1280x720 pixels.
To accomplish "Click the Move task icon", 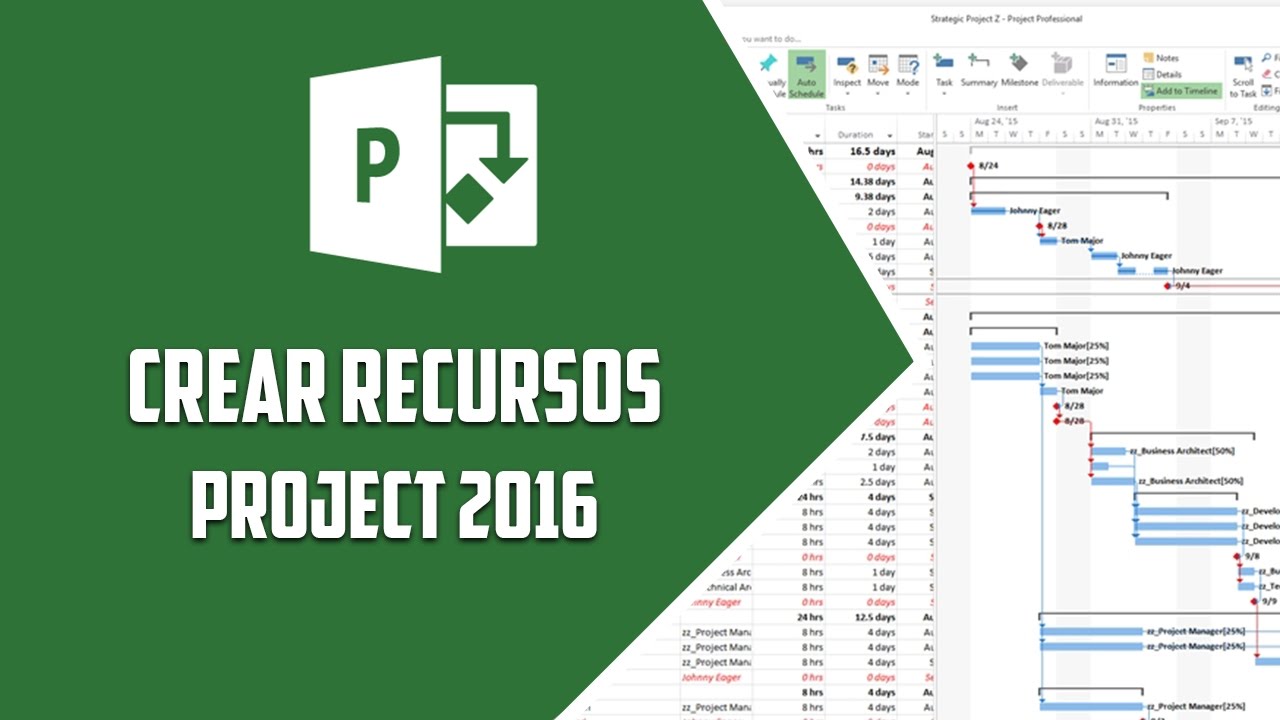I will point(878,65).
